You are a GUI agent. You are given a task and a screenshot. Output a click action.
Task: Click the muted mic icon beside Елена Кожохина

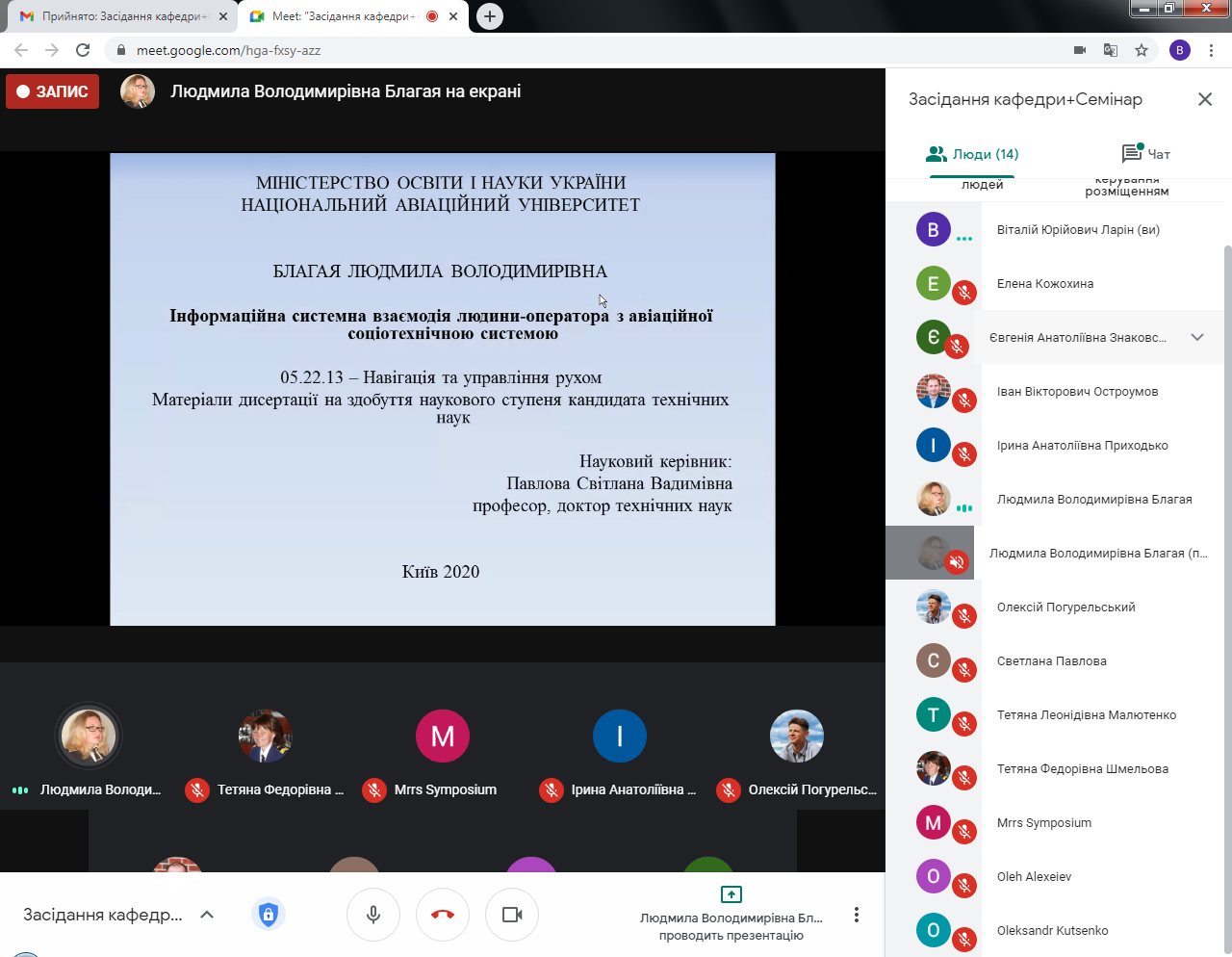[964, 293]
